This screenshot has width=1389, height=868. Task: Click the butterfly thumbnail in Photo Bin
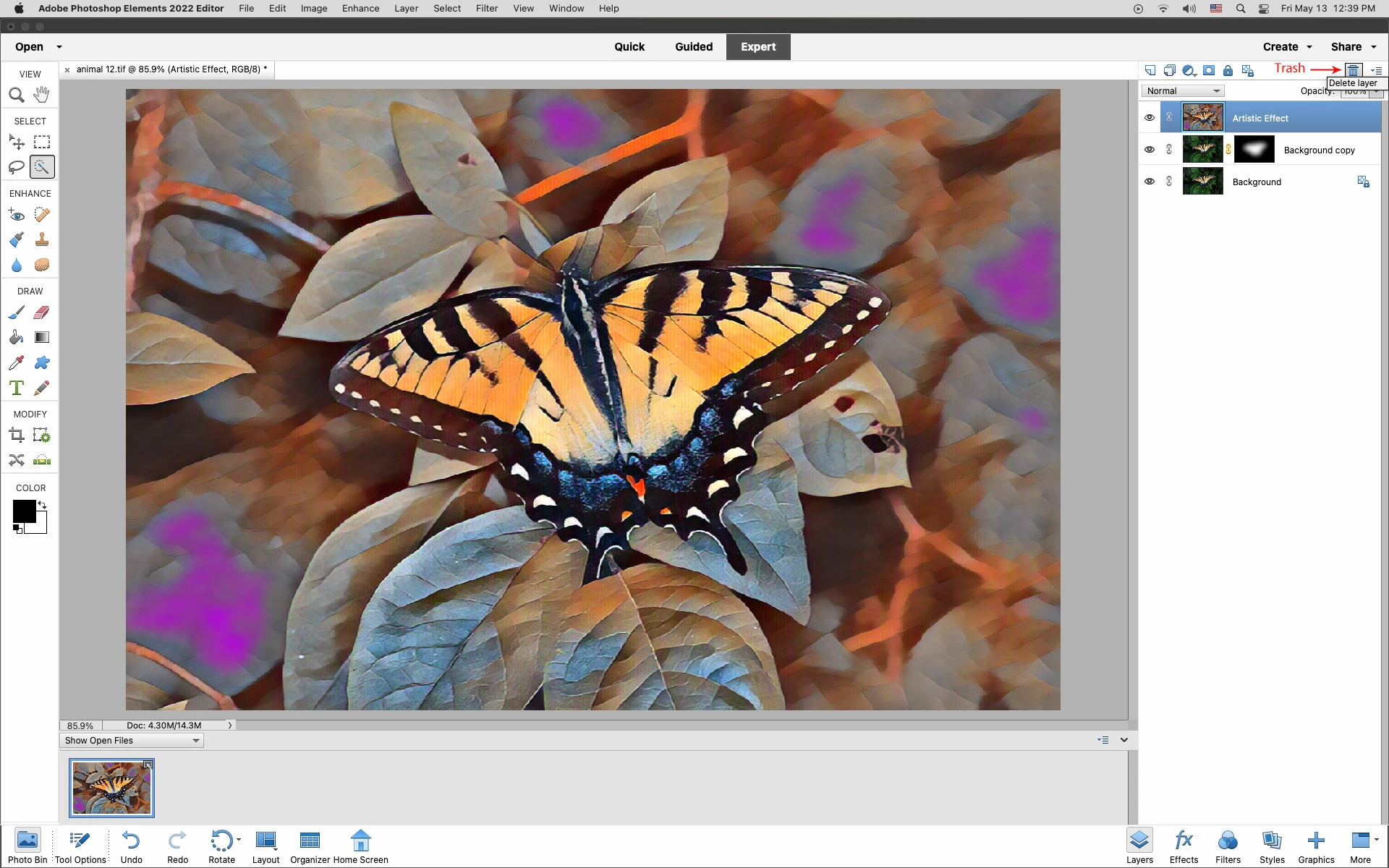click(x=111, y=788)
